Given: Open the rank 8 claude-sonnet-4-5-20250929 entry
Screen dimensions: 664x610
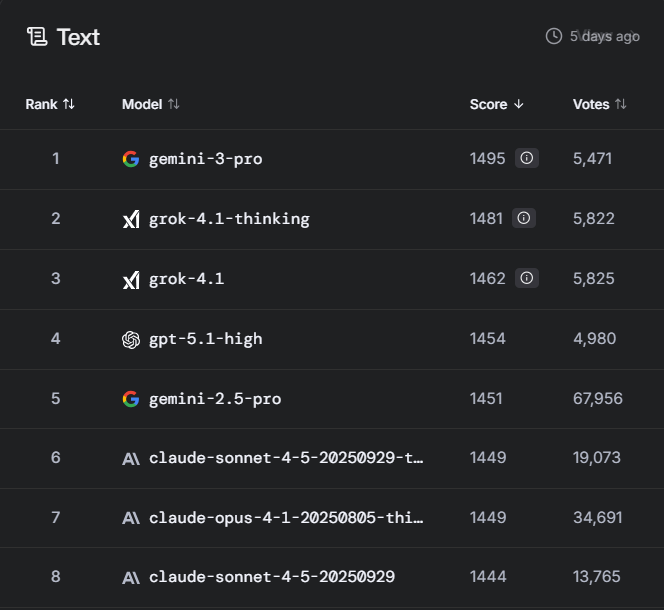Looking at the screenshot, I should pos(272,577).
